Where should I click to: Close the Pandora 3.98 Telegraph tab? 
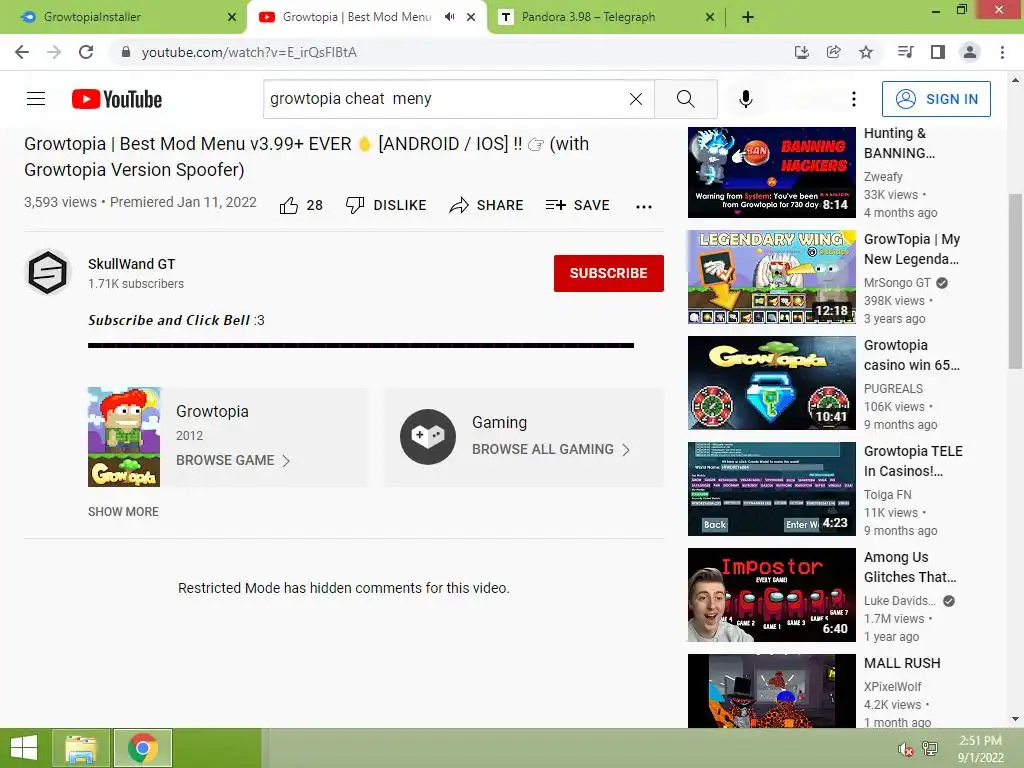click(x=710, y=17)
